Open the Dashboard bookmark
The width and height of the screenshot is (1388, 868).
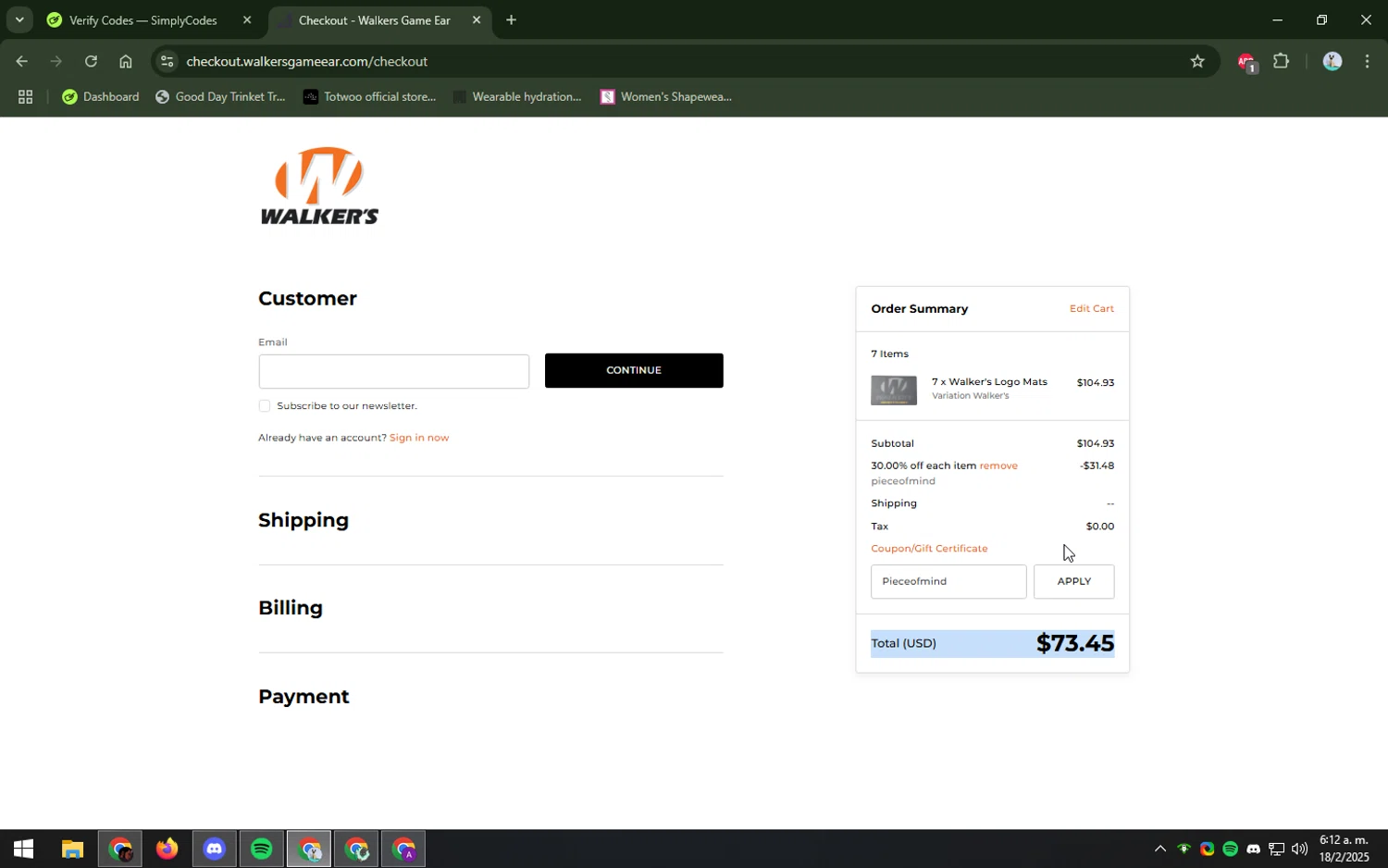click(x=101, y=97)
